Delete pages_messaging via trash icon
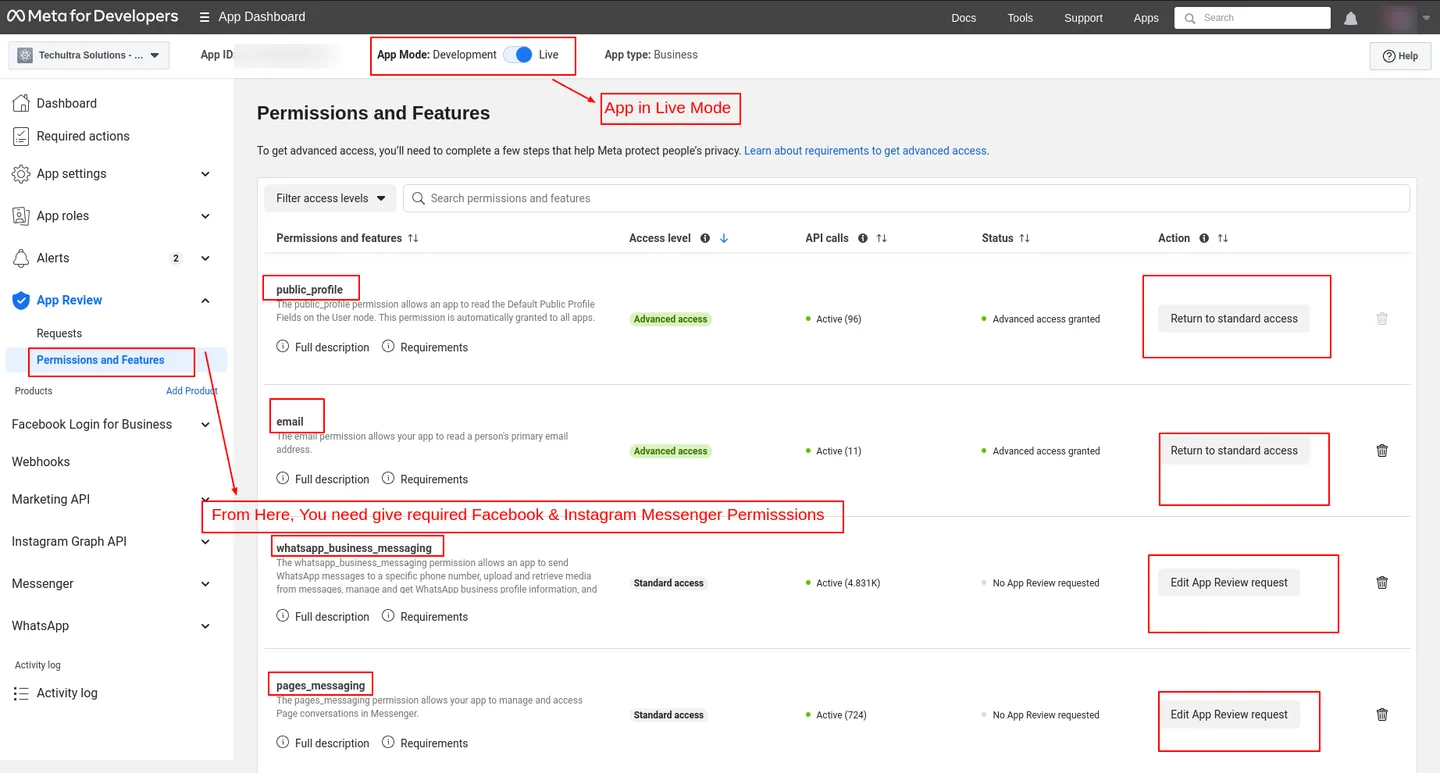Image resolution: width=1440 pixels, height=773 pixels. (1382, 715)
